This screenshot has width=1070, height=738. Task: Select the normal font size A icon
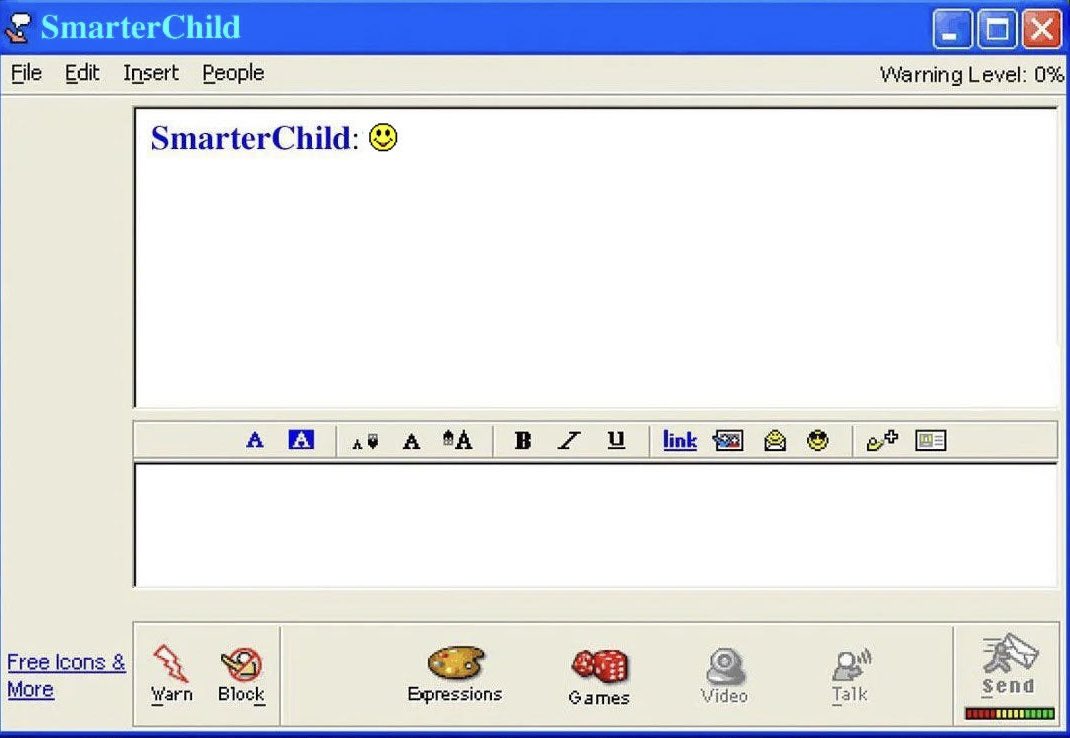pyautogui.click(x=411, y=442)
